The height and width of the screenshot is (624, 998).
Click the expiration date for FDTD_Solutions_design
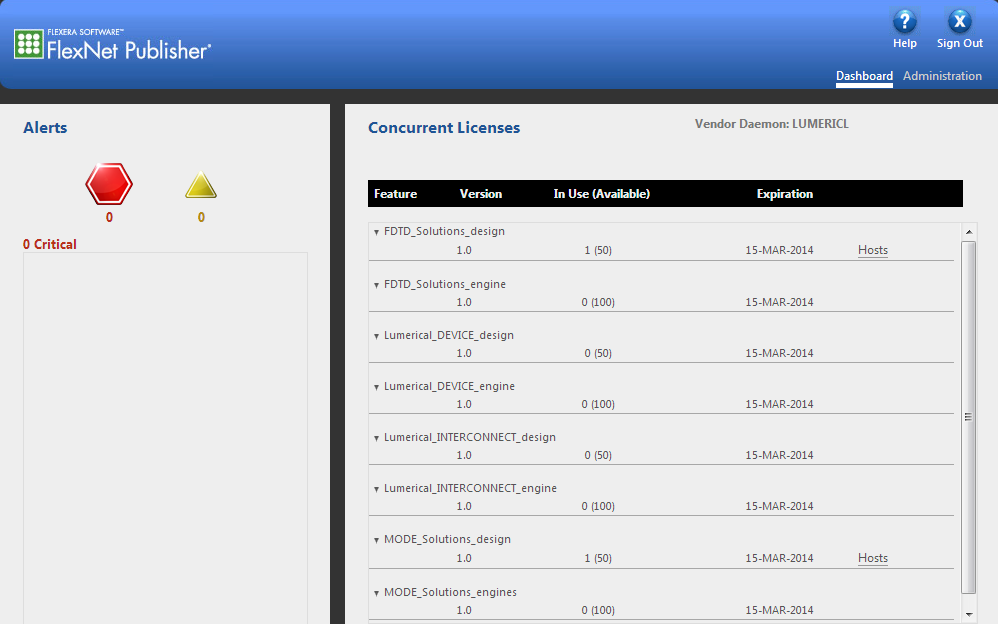[x=779, y=250]
